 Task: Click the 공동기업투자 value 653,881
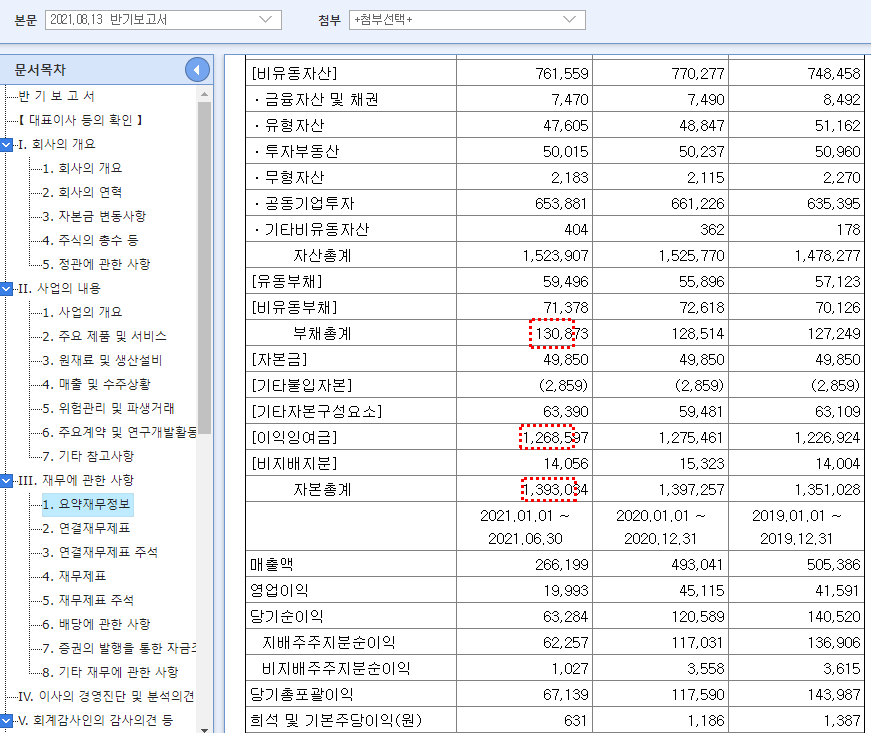[x=561, y=204]
